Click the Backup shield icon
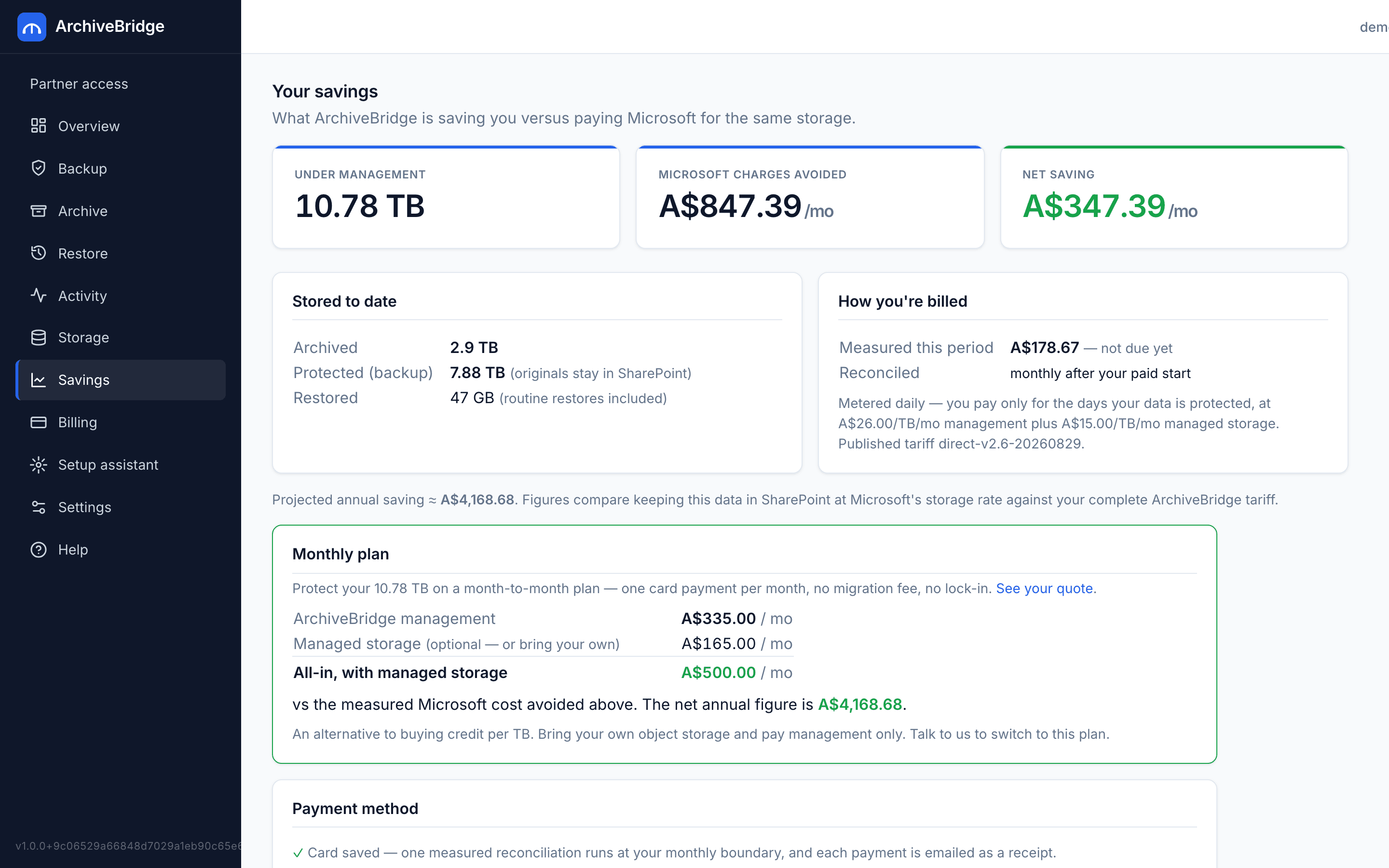 [39, 168]
